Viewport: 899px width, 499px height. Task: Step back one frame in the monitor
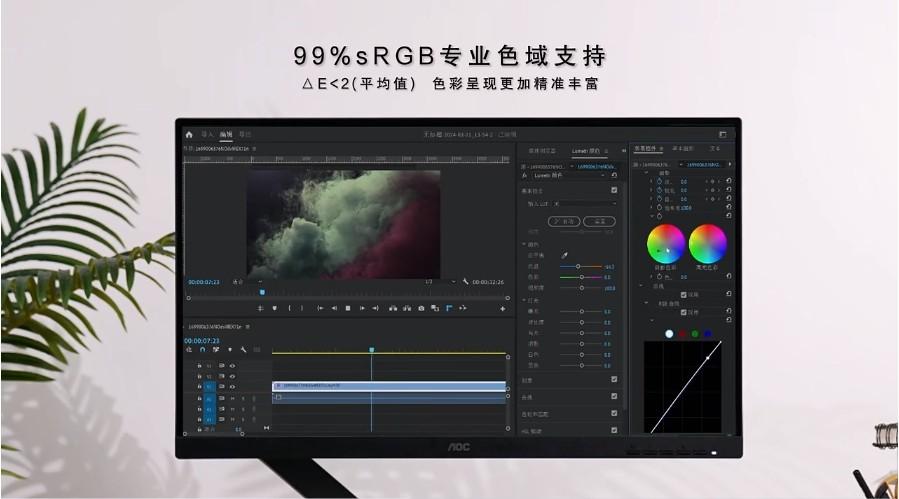334,308
